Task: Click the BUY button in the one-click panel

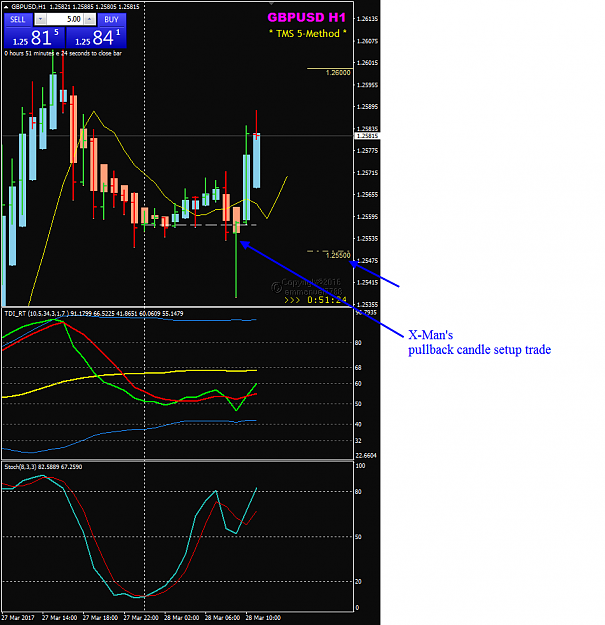Action: click(111, 20)
